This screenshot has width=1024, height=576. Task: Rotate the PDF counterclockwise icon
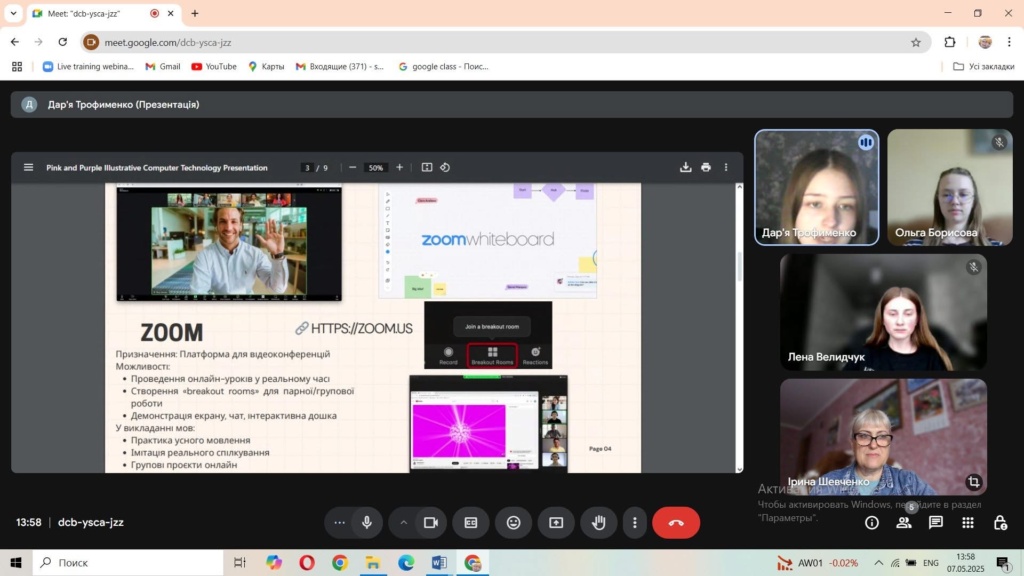[x=445, y=167]
